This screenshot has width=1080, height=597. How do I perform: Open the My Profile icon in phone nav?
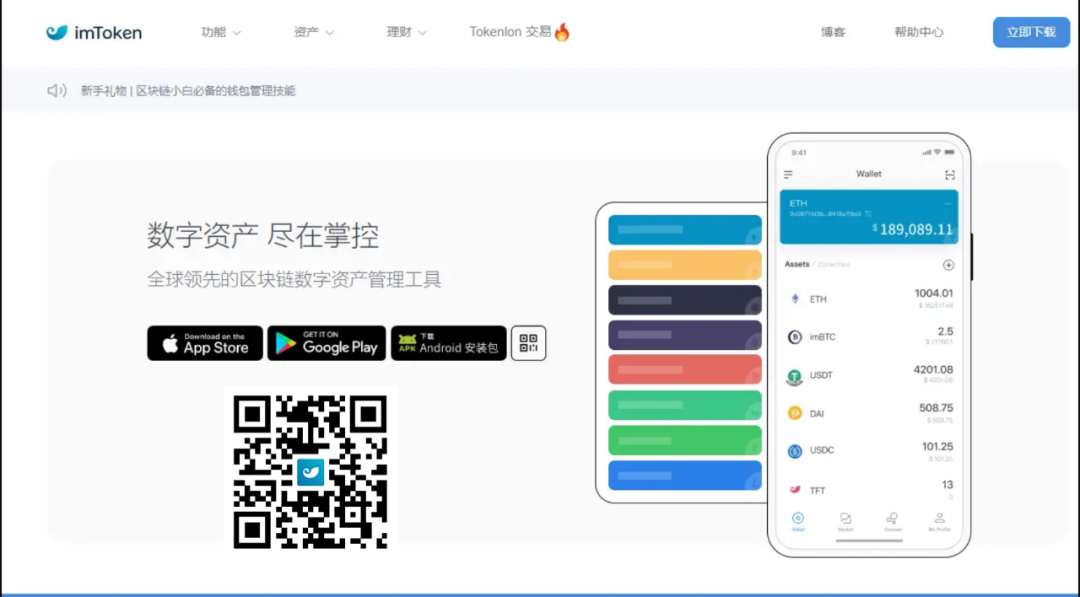point(938,518)
